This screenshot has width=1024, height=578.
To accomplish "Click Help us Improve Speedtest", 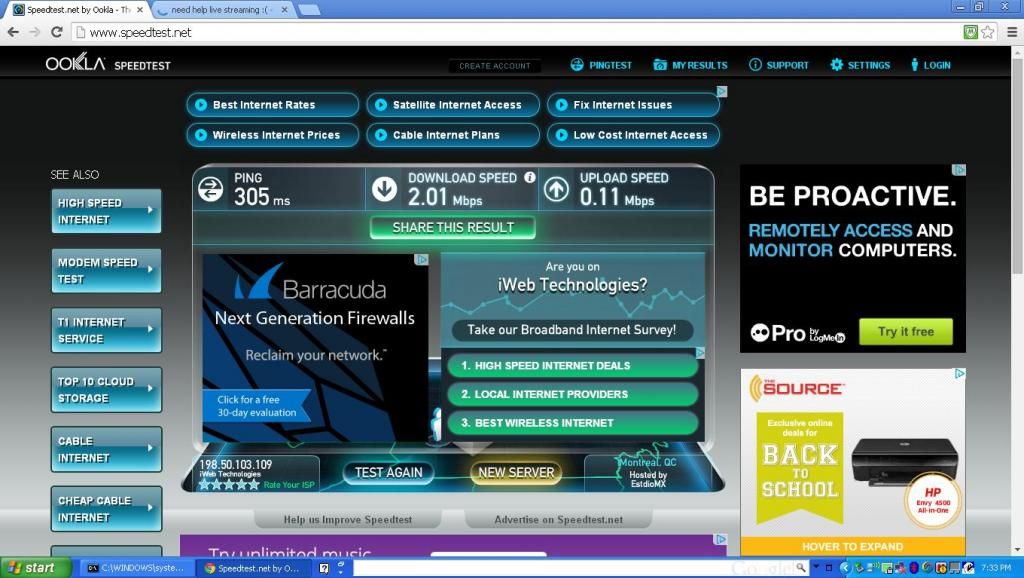I will [347, 520].
